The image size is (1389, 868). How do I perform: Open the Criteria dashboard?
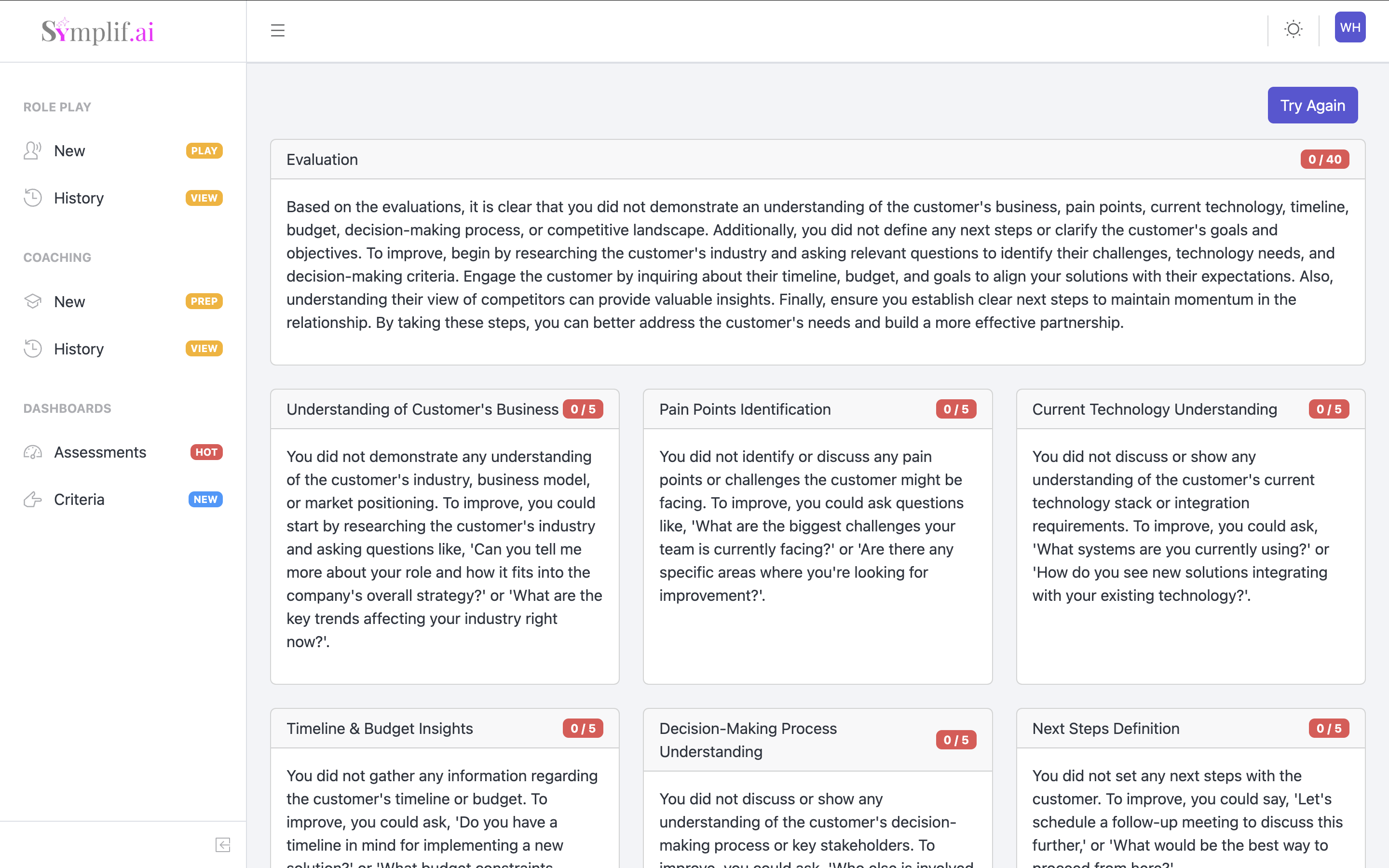pyautogui.click(x=79, y=500)
